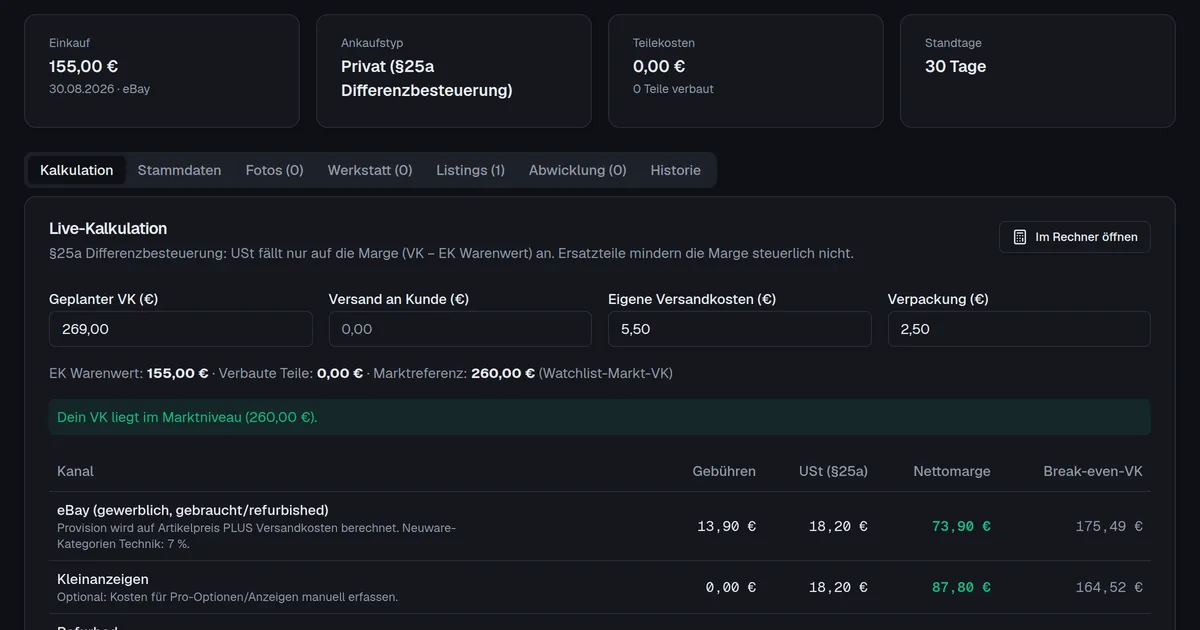
Task: Click eBay net margin 73,90 €
Action: [x=961, y=526]
